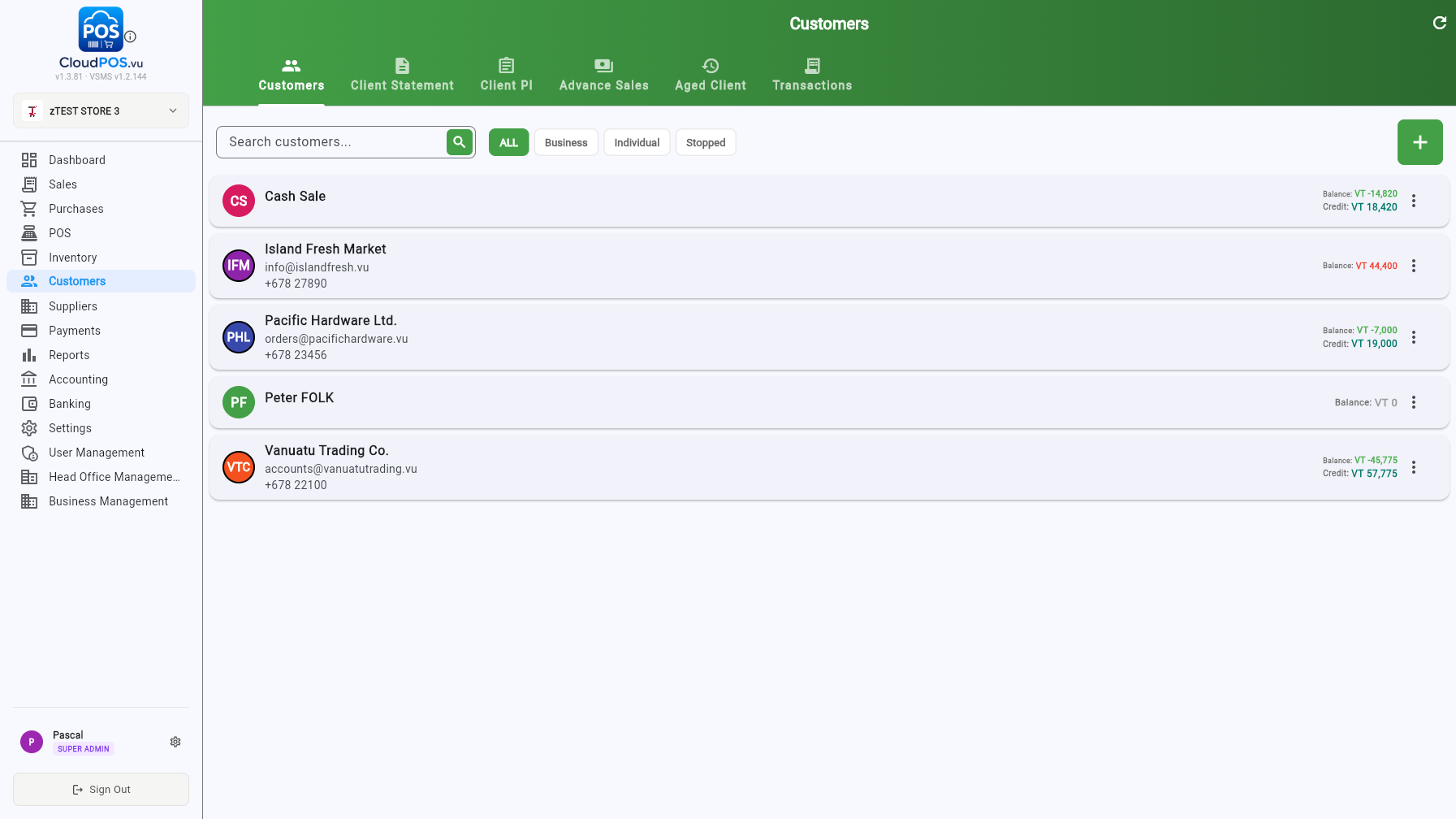The image size is (1456, 819).
Task: Expand the zTEST STORE 3 store selector
Action: 101,110
